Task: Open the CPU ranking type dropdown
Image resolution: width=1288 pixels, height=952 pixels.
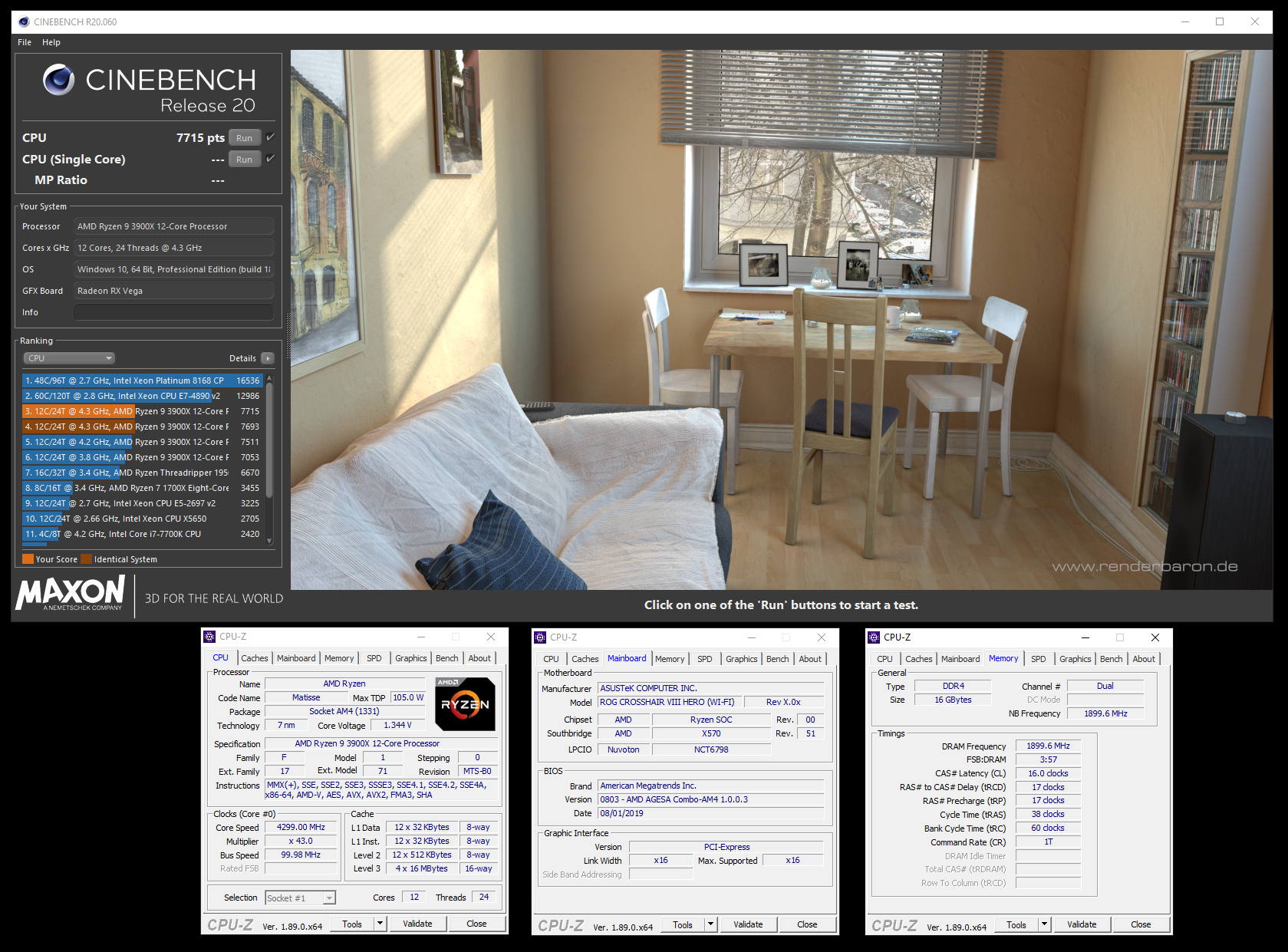Action: (69, 358)
